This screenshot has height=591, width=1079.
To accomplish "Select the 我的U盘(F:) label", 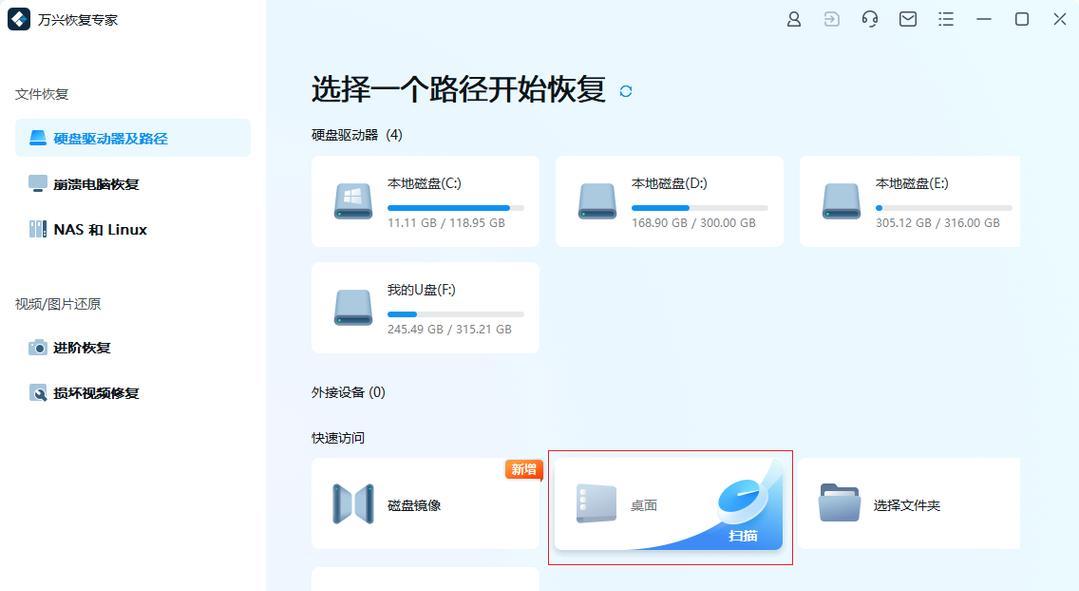I will [421, 290].
